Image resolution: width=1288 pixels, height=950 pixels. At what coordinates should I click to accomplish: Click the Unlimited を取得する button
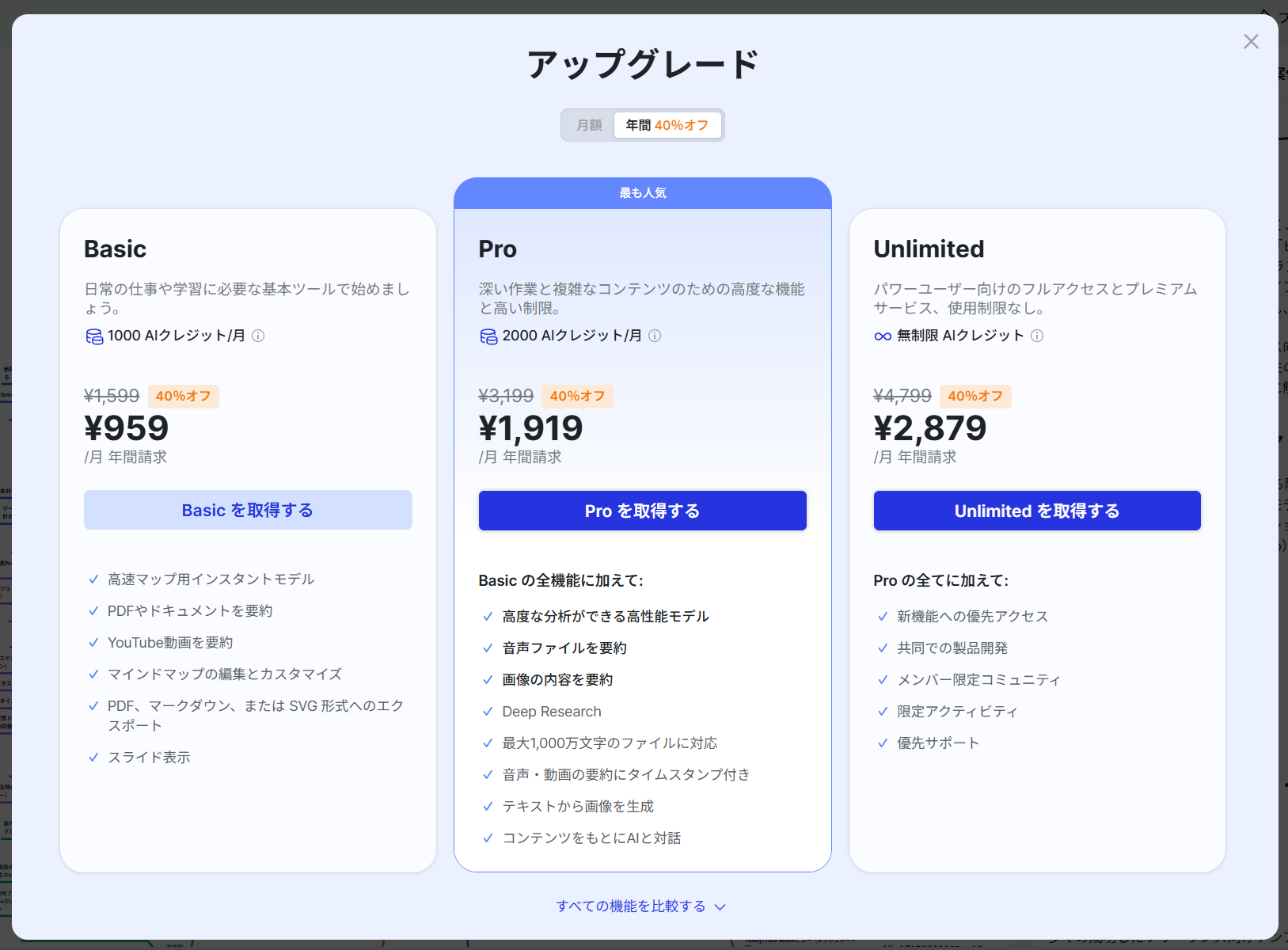(x=1037, y=511)
